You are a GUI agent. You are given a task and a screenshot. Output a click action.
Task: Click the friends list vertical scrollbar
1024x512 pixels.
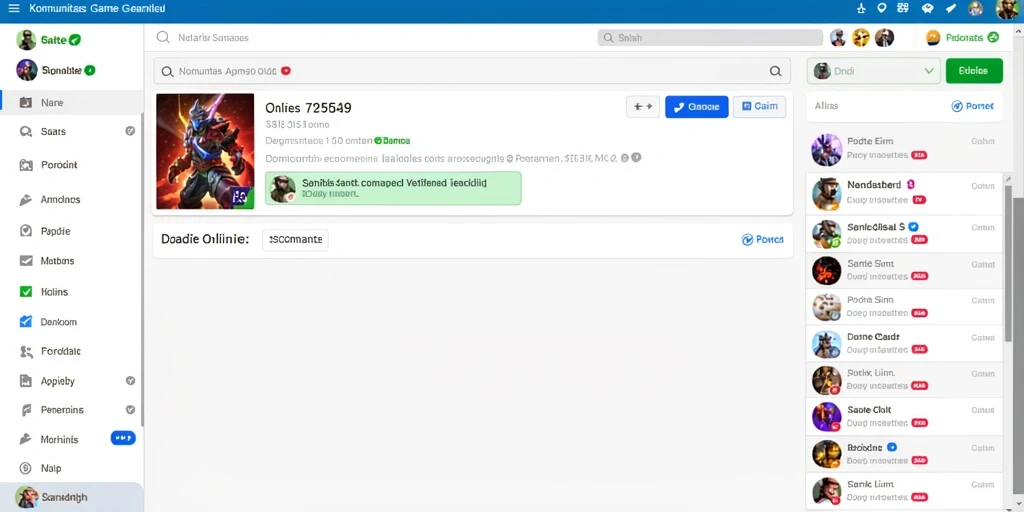[x=1008, y=264]
